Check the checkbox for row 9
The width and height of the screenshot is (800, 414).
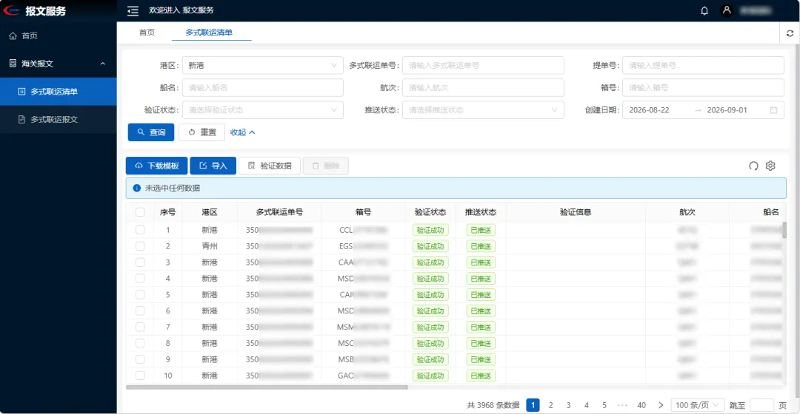[140, 359]
